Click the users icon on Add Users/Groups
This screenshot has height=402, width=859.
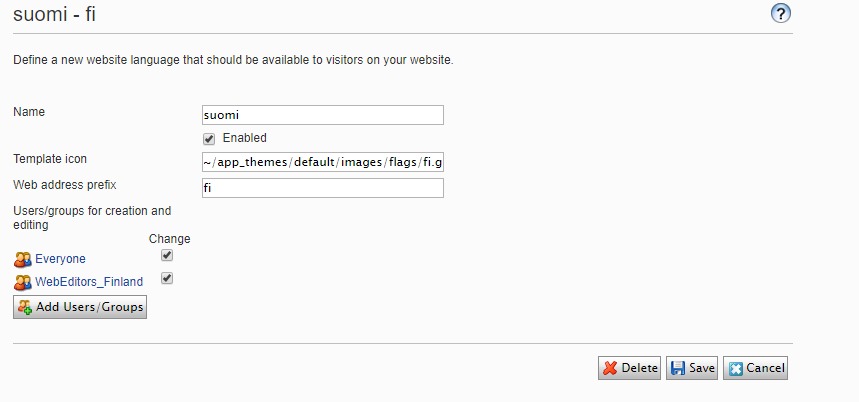click(x=25, y=307)
